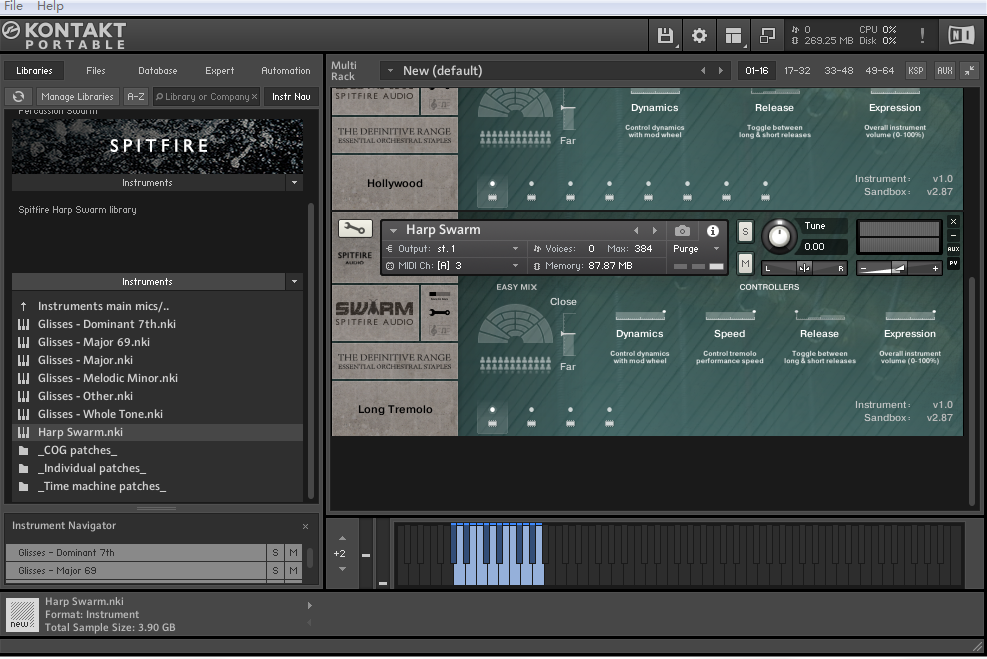Expand the lower Instruments list dropdown
This screenshot has height=659, width=987.
click(x=295, y=281)
